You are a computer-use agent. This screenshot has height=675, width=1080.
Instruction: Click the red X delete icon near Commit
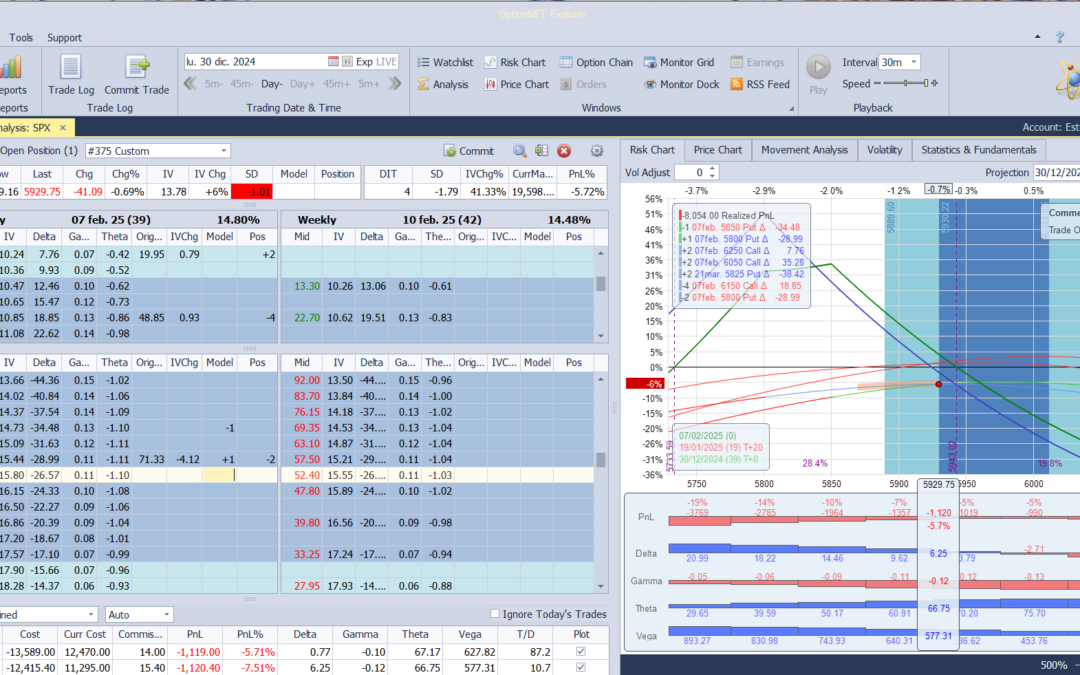point(564,151)
